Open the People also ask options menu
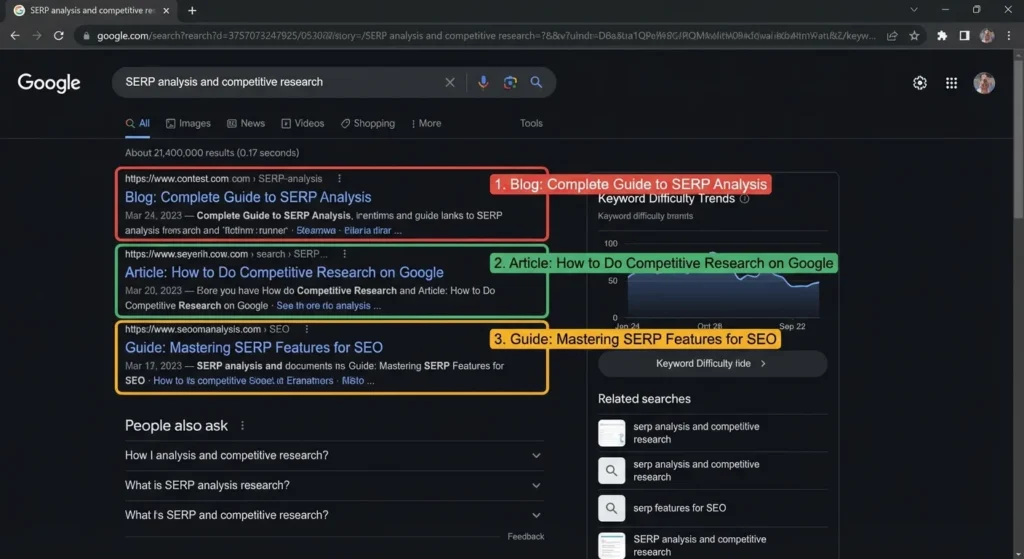The height and width of the screenshot is (559, 1024). pos(242,426)
